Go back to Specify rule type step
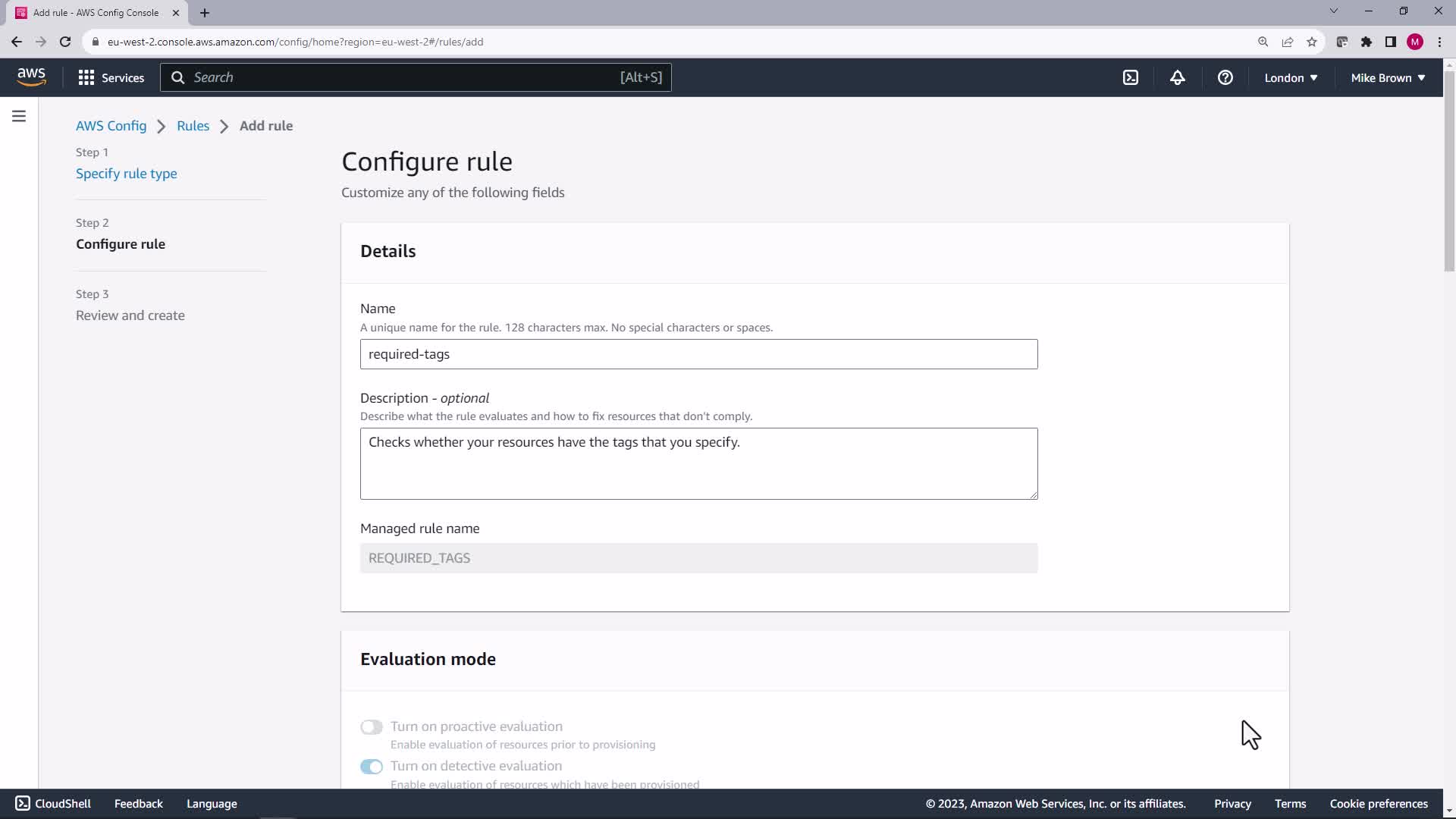The height and width of the screenshot is (819, 1456). [x=126, y=174]
